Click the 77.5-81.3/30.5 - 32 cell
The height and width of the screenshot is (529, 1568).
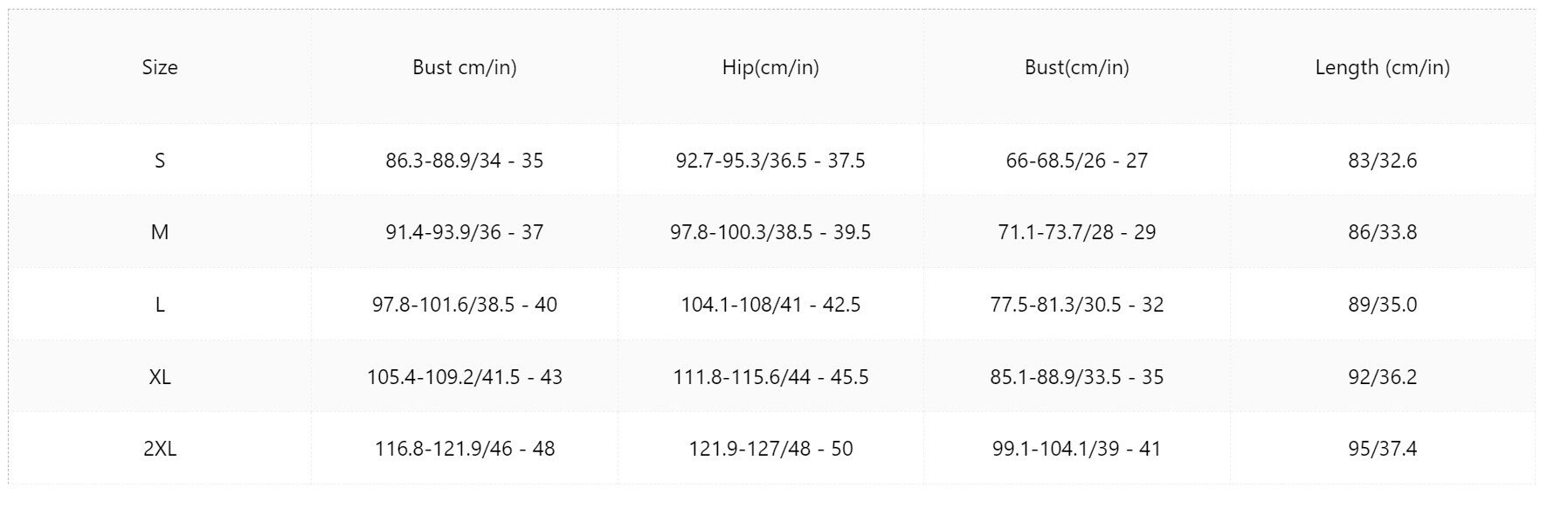[x=1077, y=305]
